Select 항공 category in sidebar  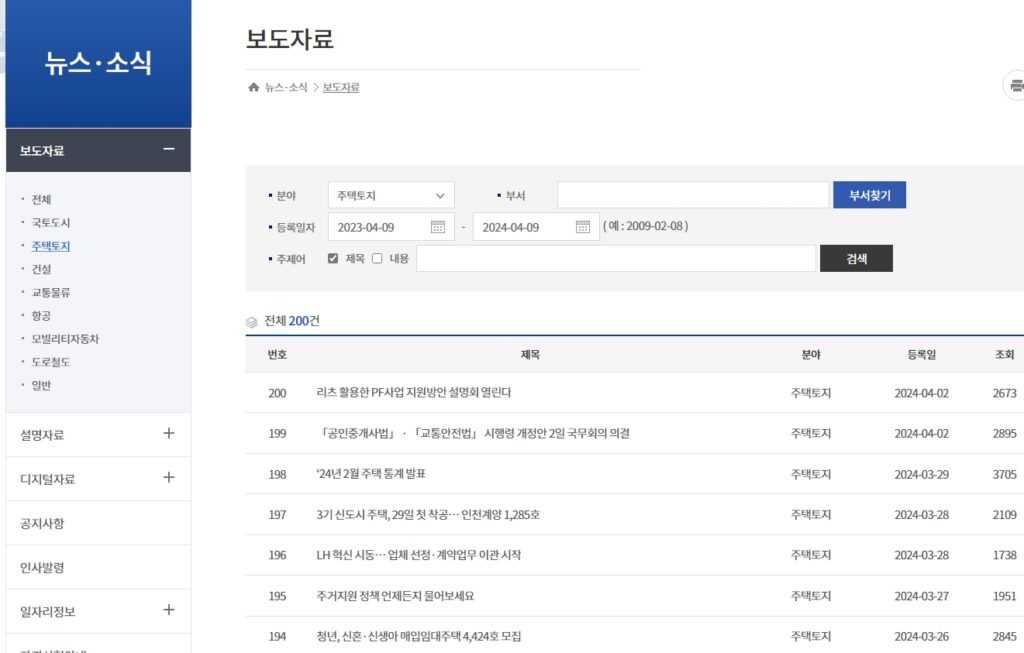tap(41, 315)
